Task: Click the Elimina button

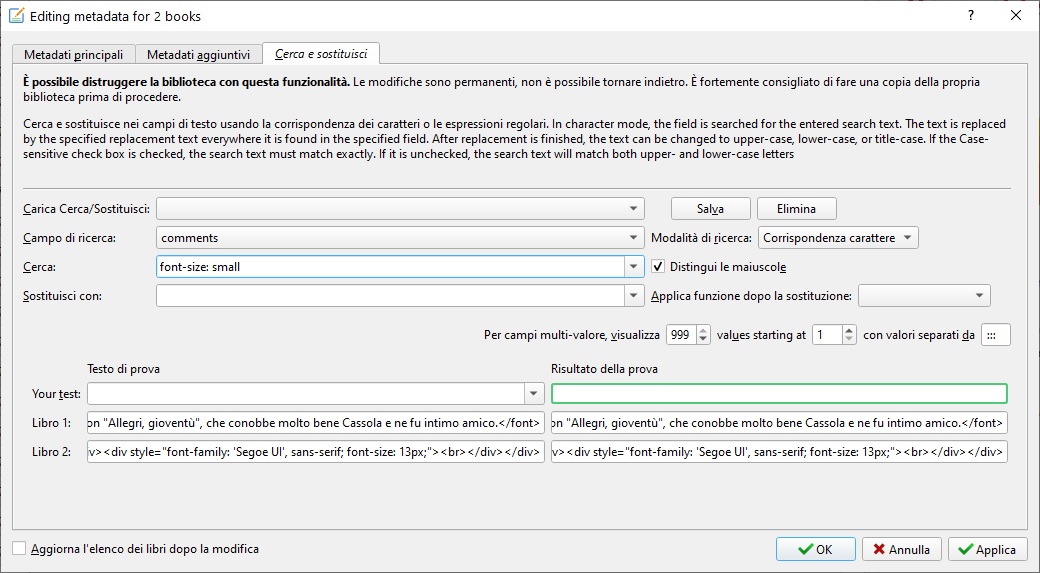Action: point(796,209)
